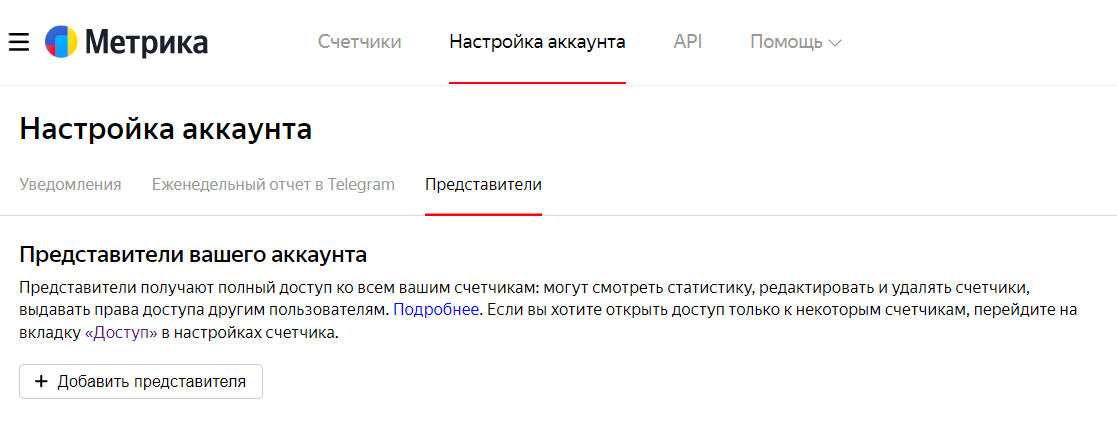Open the API menu item
The width and height of the screenshot is (1117, 432).
pos(687,42)
